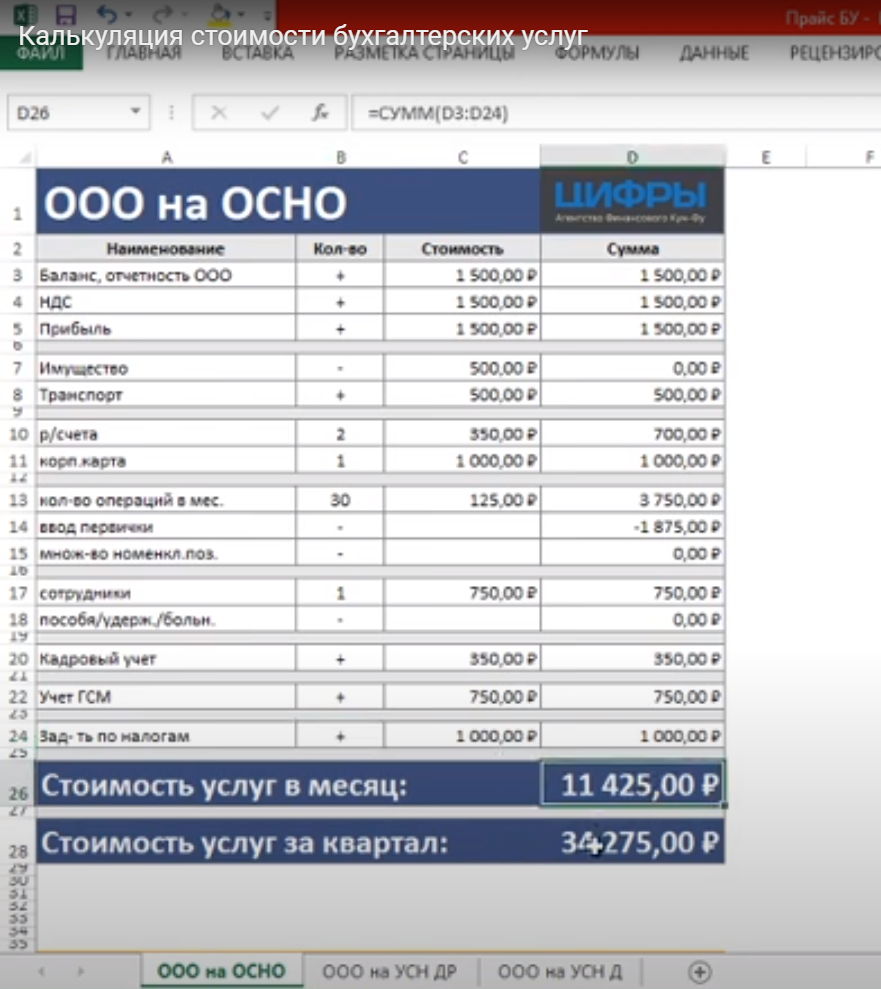Select the Имущество cell
The height and width of the screenshot is (989, 881).
pyautogui.click(x=166, y=368)
